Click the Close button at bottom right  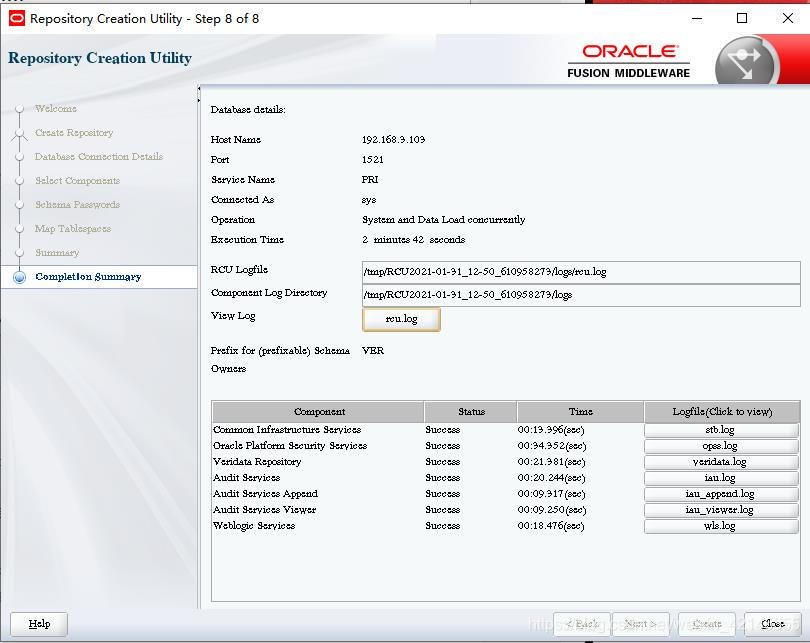tap(773, 624)
